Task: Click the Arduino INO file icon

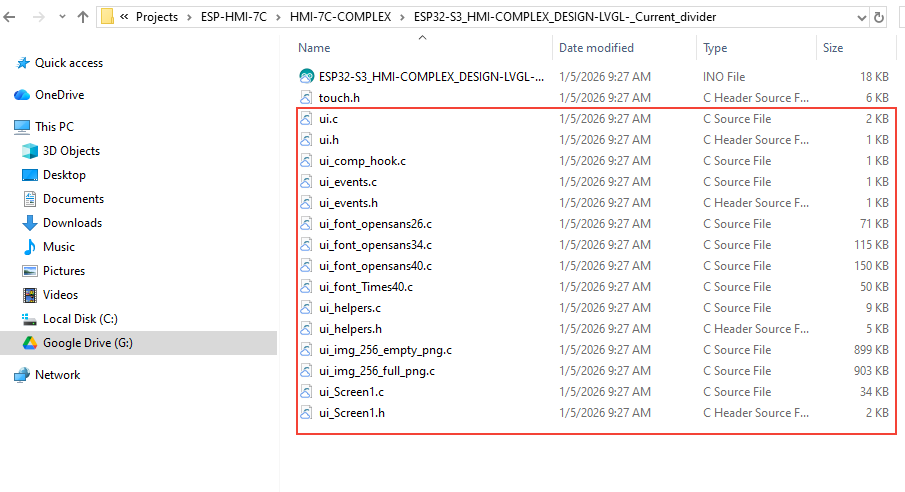Action: [x=306, y=76]
